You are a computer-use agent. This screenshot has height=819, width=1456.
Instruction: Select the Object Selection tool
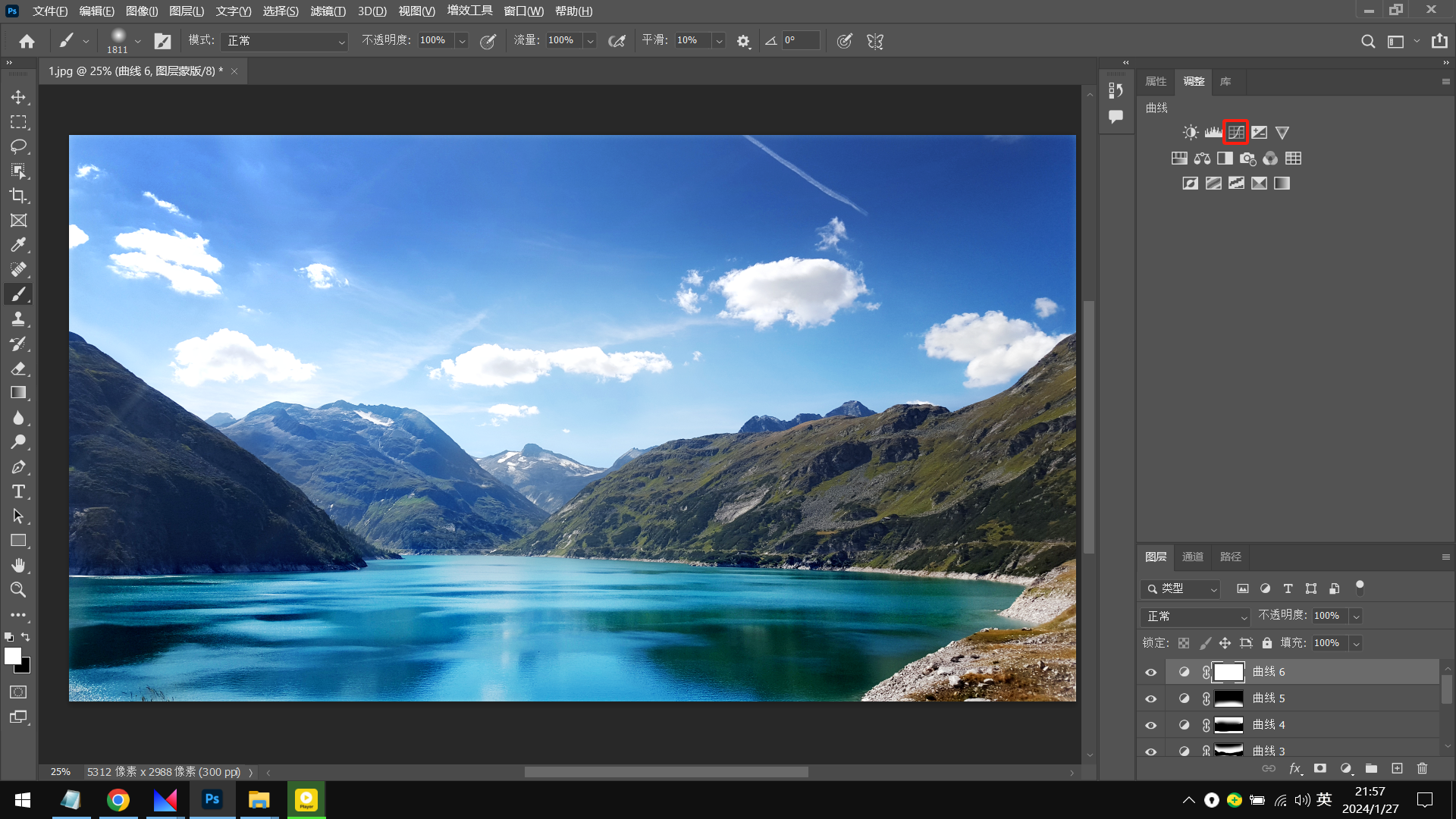pyautogui.click(x=18, y=171)
